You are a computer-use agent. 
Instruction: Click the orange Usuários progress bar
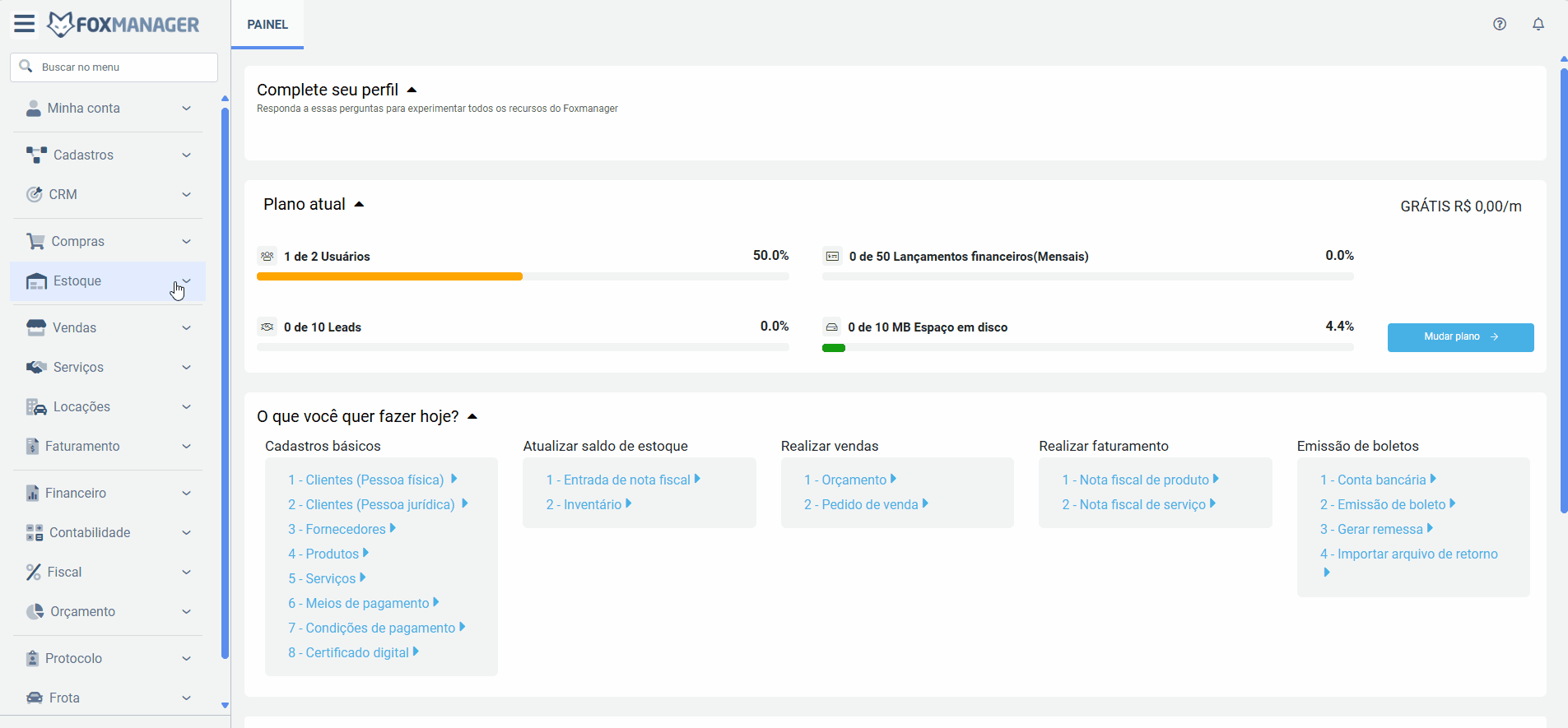coord(389,276)
